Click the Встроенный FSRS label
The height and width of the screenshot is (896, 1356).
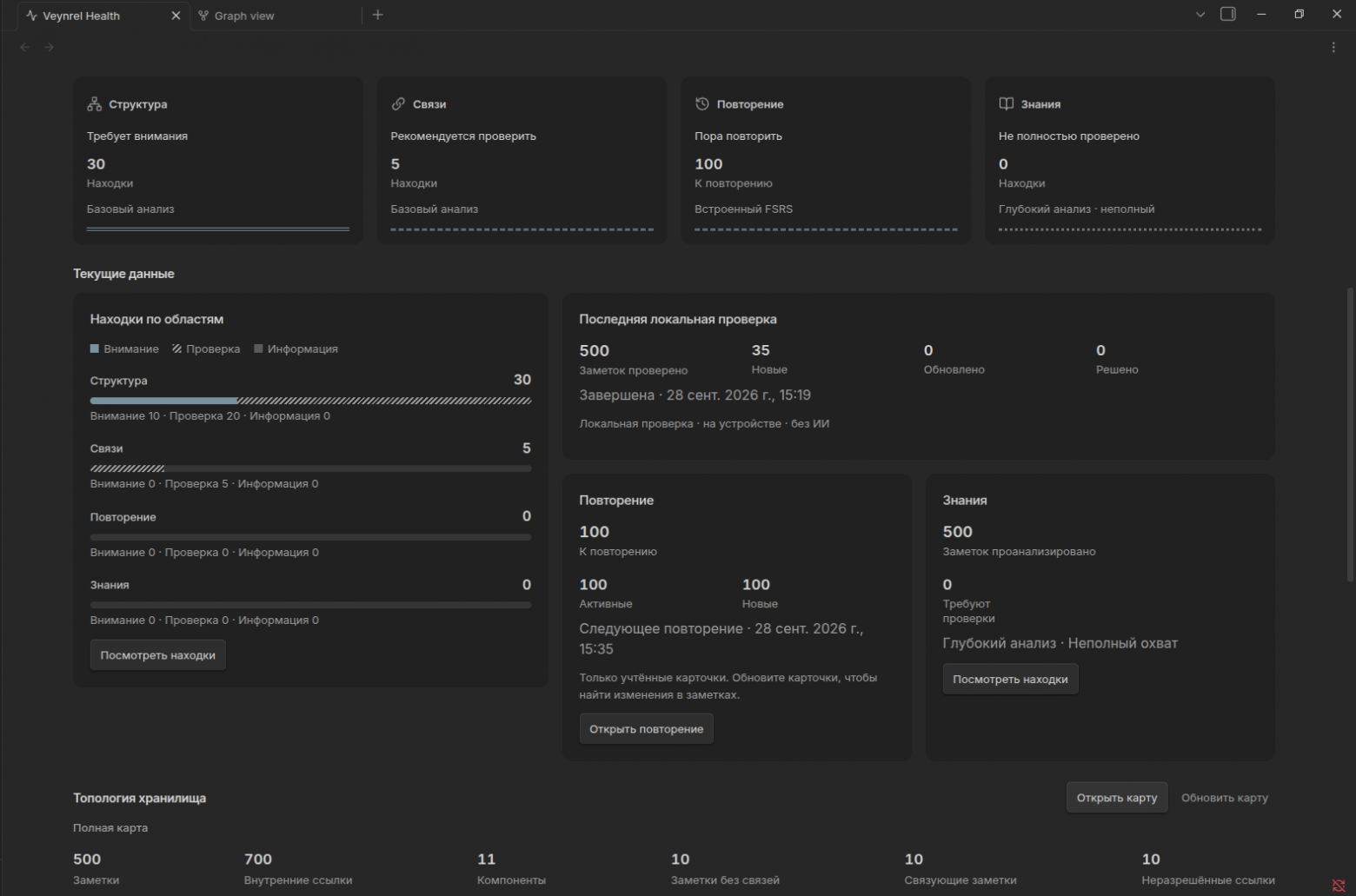(743, 209)
